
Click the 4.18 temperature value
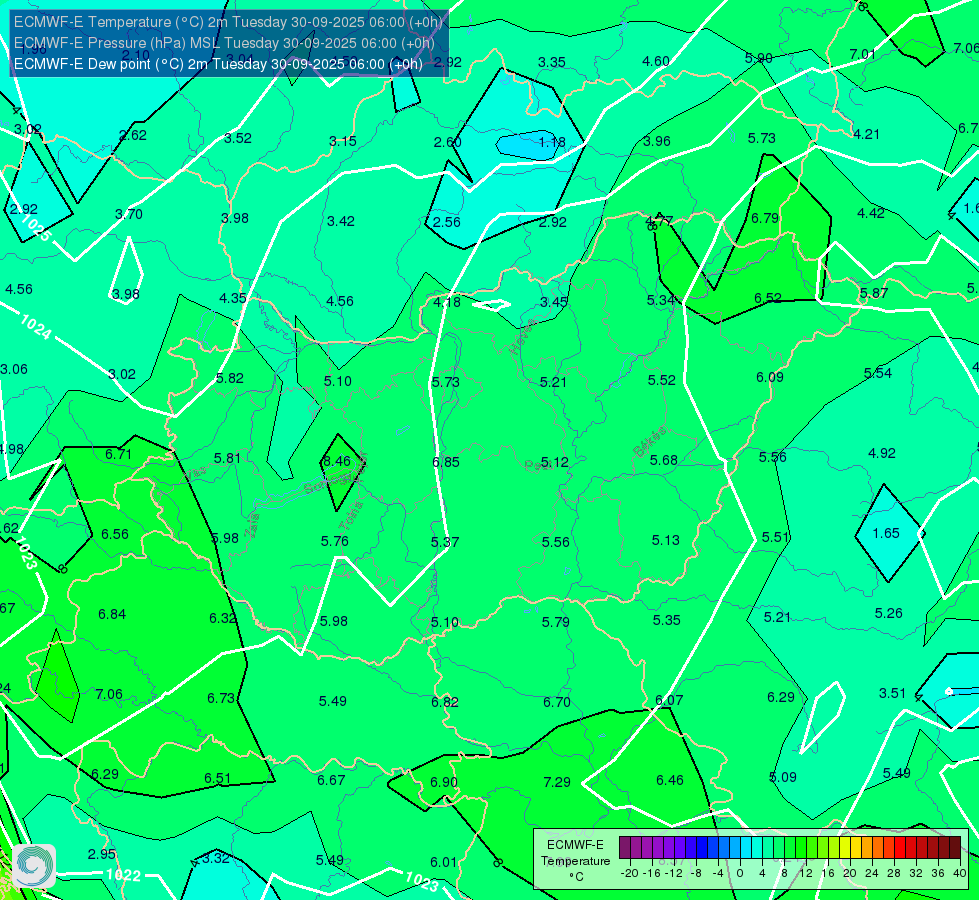tap(447, 302)
